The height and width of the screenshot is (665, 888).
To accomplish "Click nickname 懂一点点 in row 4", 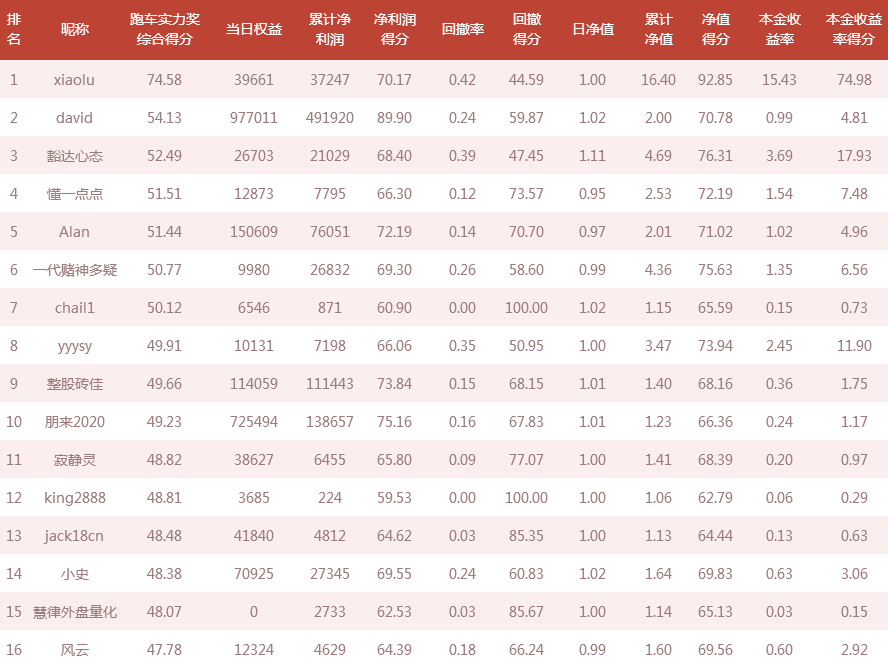I will (x=75, y=194).
